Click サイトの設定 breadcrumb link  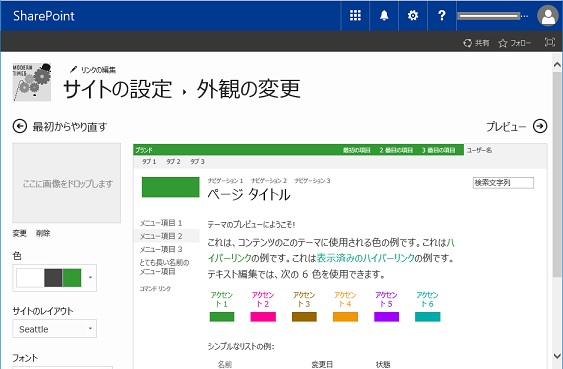tap(117, 89)
